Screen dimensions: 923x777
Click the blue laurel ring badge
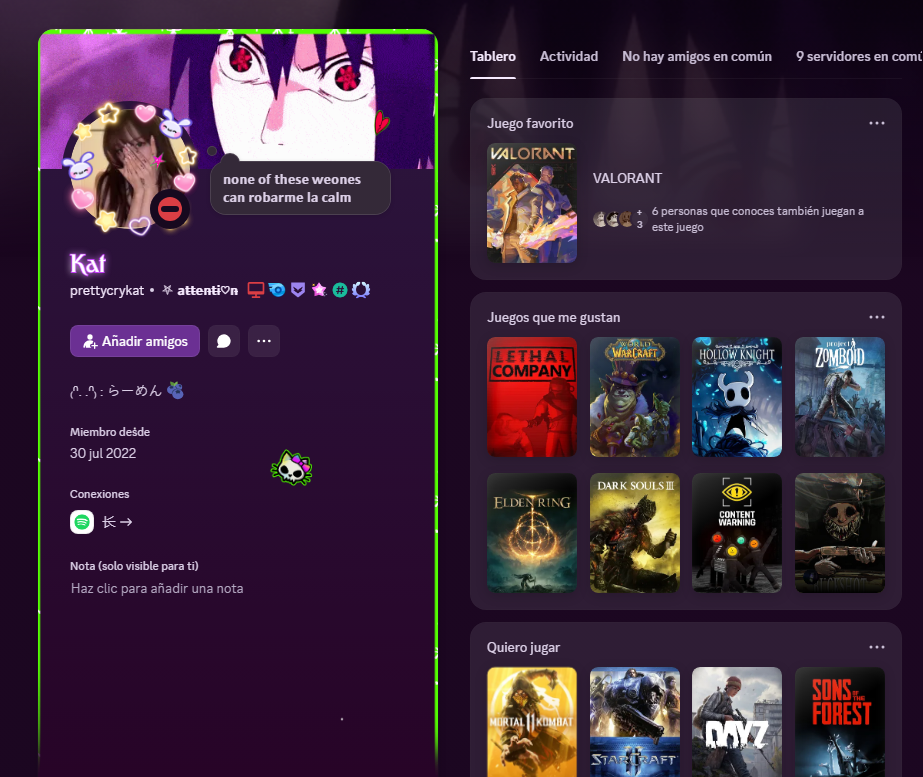[361, 290]
